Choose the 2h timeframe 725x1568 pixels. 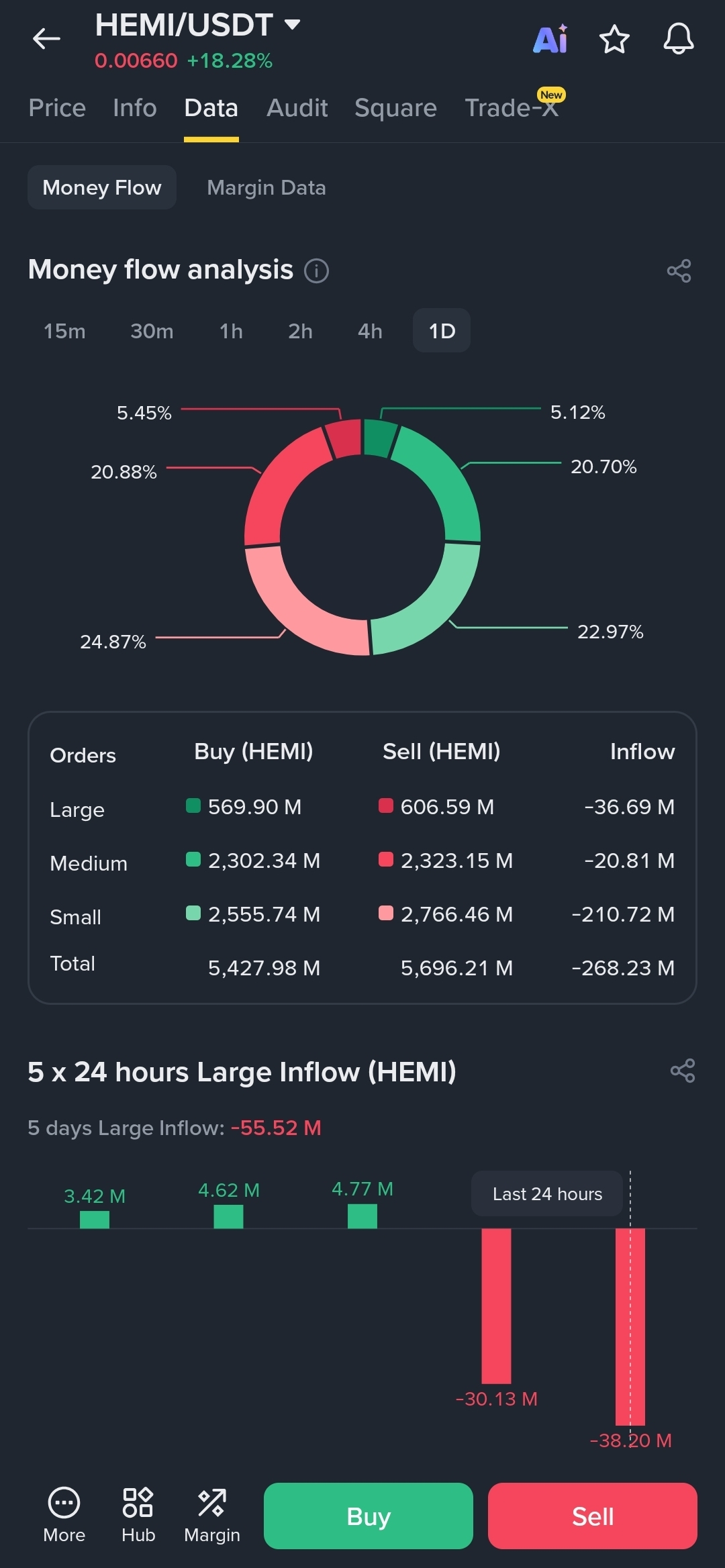pos(300,331)
